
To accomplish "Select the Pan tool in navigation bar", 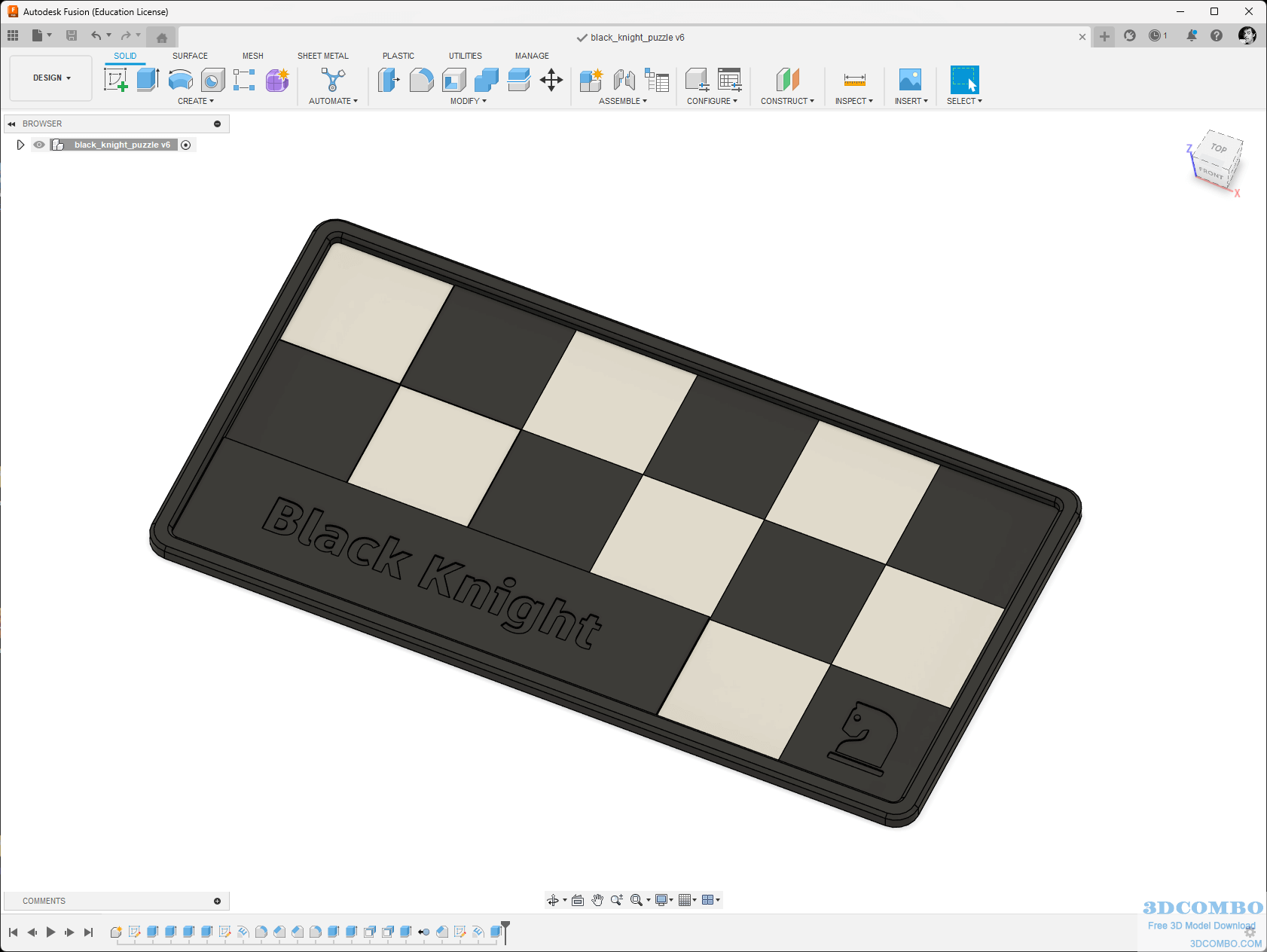I will (597, 899).
